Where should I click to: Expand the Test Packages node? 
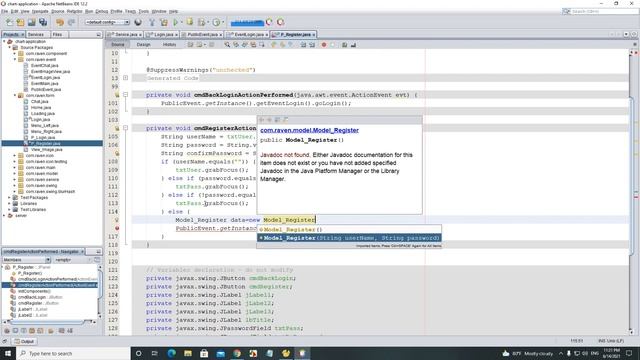click(x=9, y=198)
